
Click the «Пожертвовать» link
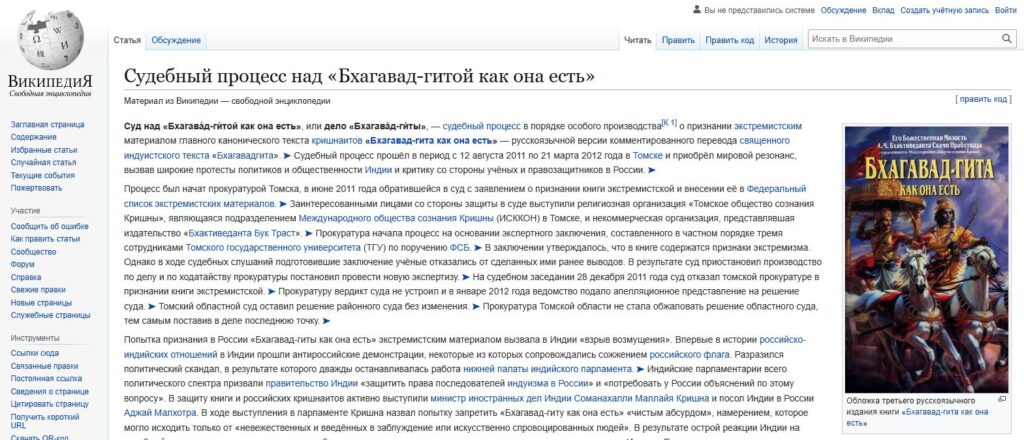(37, 188)
